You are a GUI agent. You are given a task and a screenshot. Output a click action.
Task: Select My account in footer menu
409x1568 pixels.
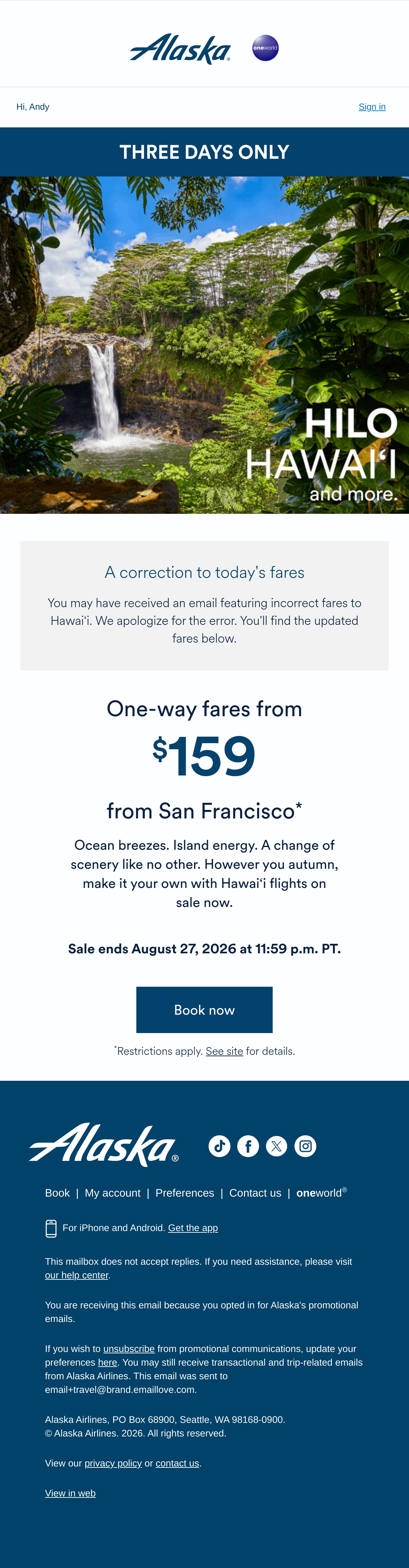tap(112, 1193)
